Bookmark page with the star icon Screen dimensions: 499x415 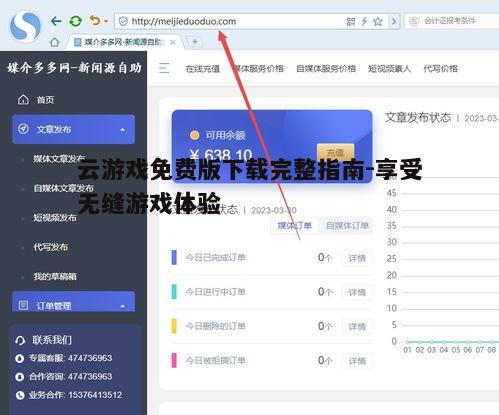[x=378, y=22]
